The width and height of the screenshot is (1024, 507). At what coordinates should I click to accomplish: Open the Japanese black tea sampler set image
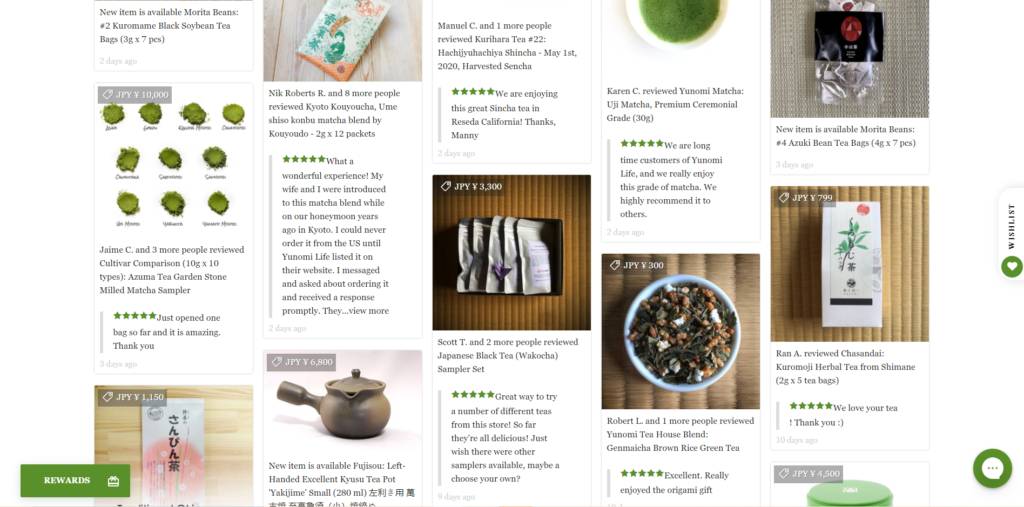coord(511,253)
